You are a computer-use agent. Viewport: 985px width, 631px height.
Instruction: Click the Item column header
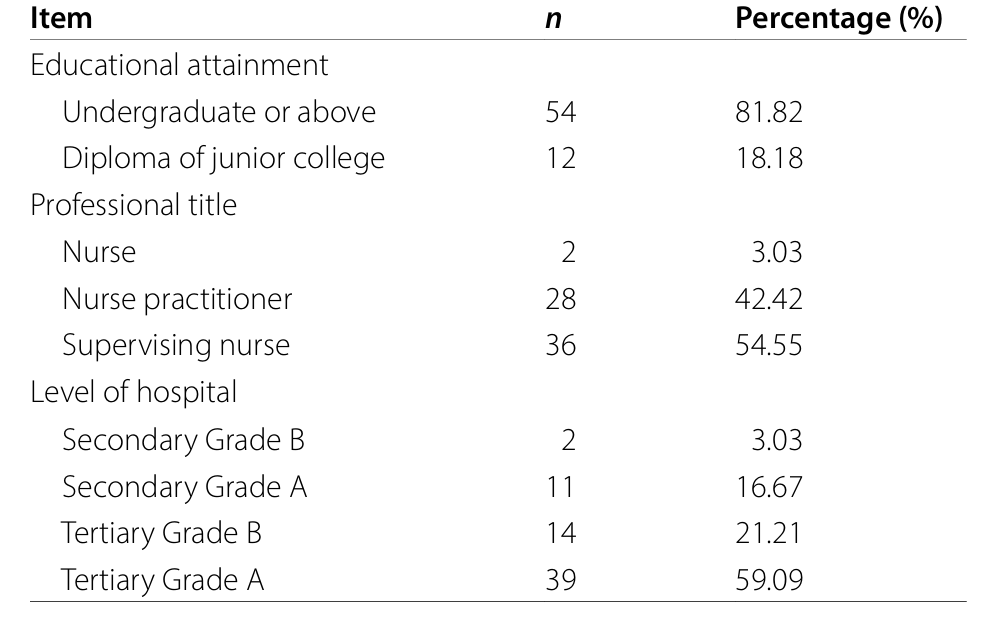[61, 18]
